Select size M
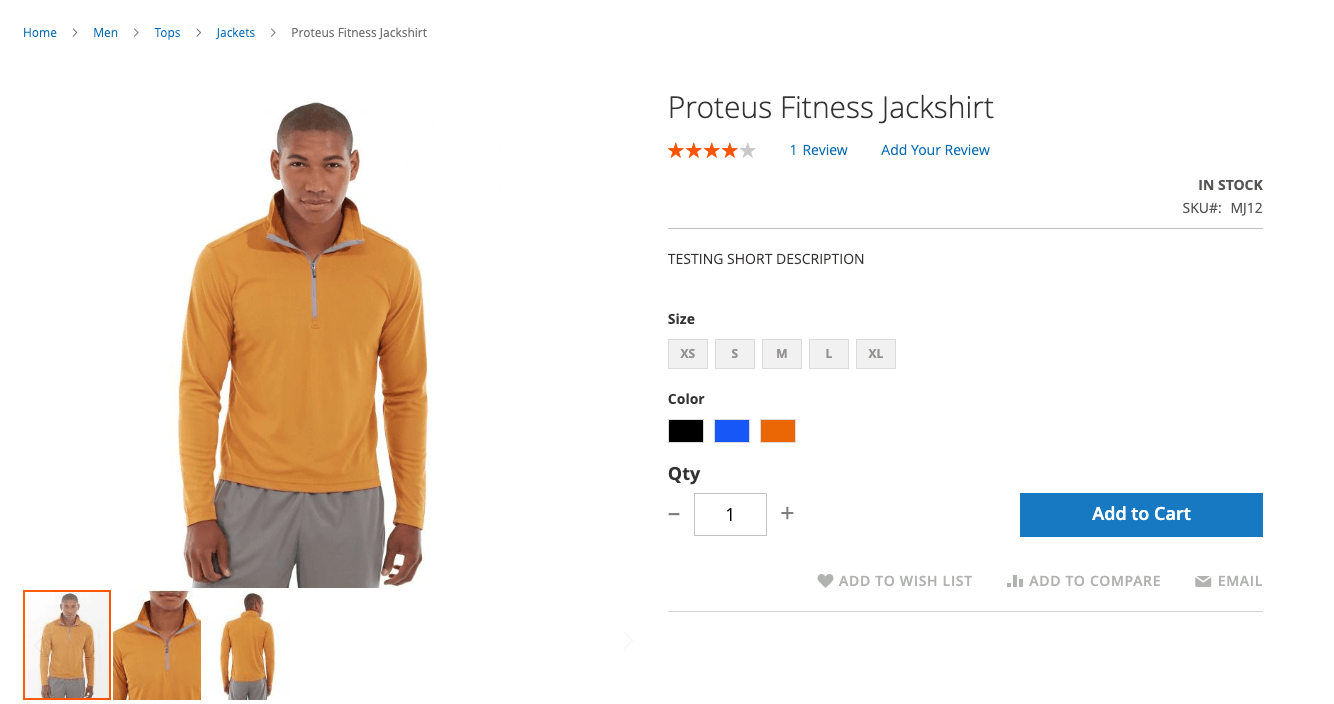The width and height of the screenshot is (1334, 704). tap(781, 353)
